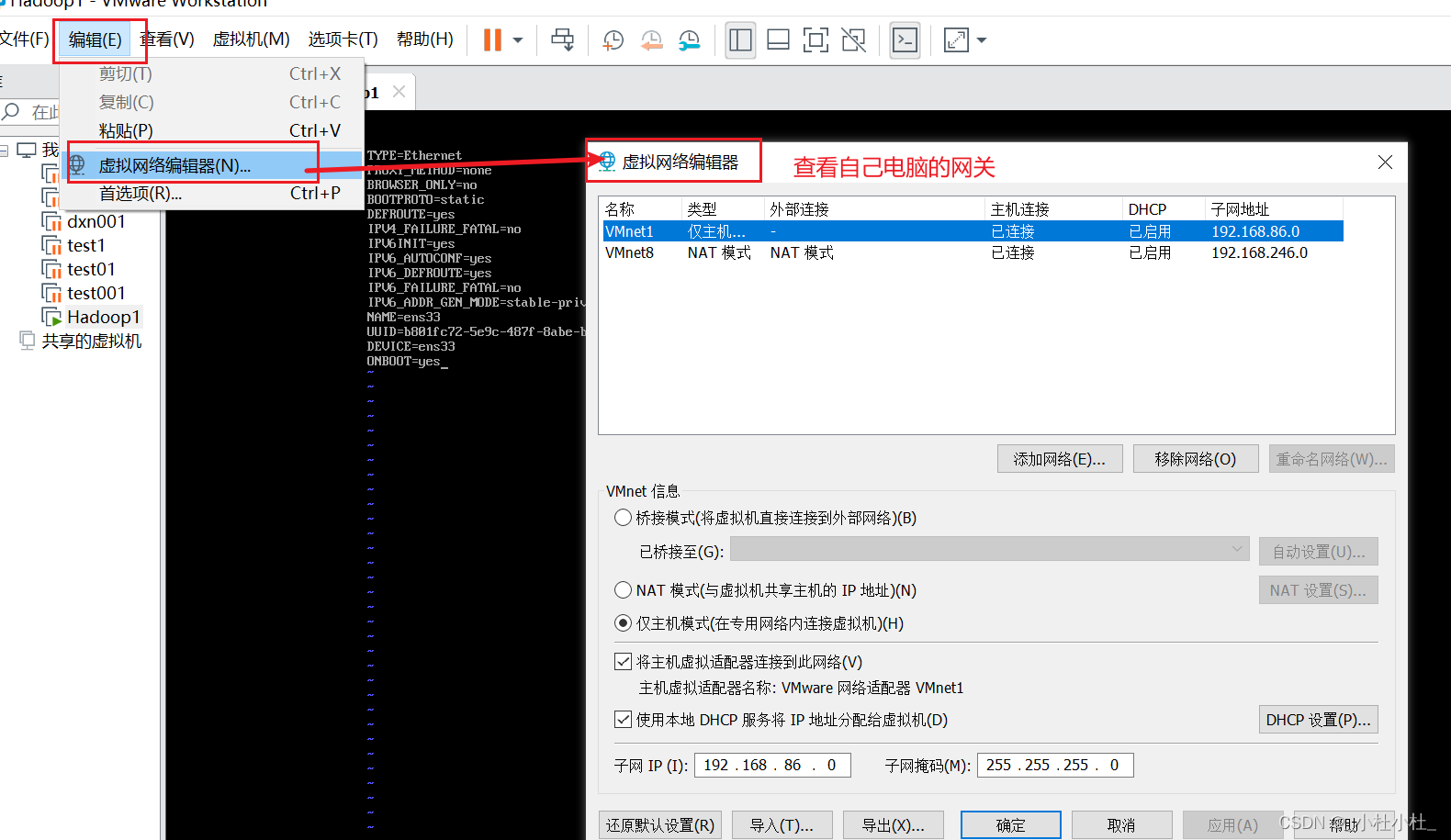This screenshot has height=840, width=1451.
Task: Click the unity mode toolbar icon
Action: [853, 39]
